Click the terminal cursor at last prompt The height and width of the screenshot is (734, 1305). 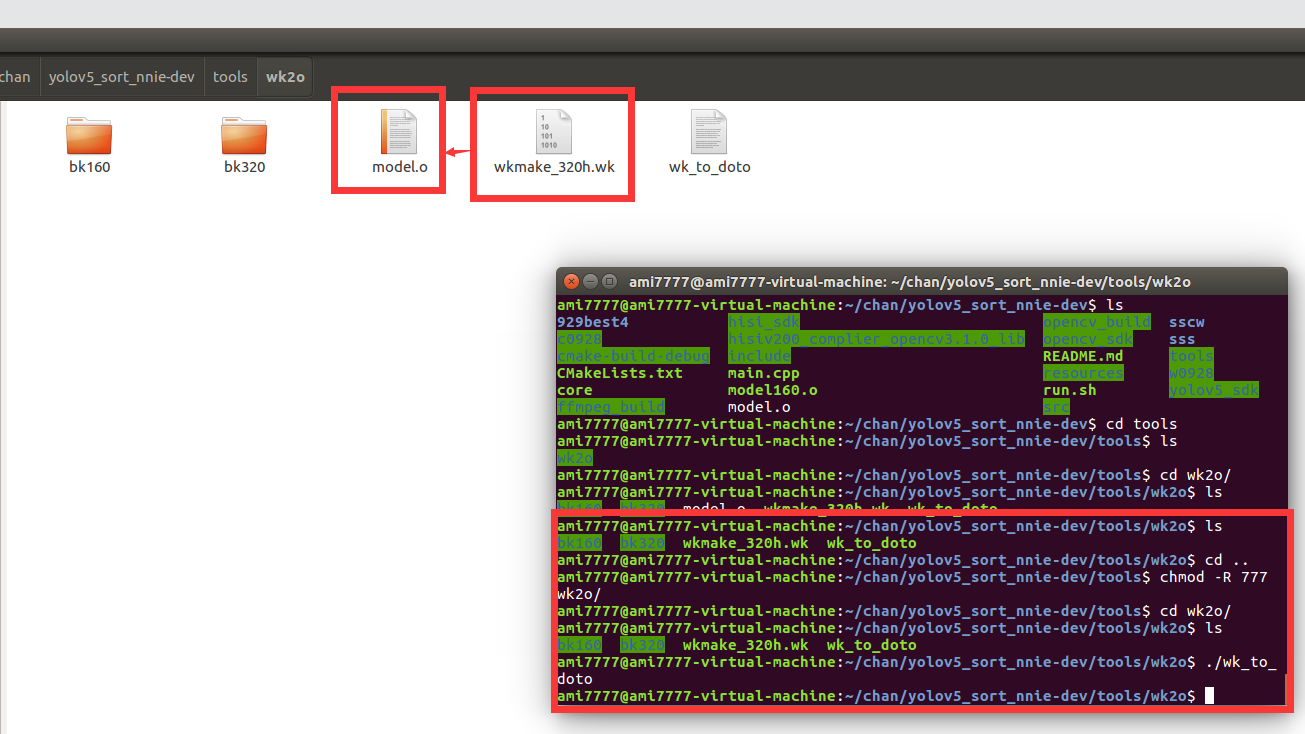1209,696
